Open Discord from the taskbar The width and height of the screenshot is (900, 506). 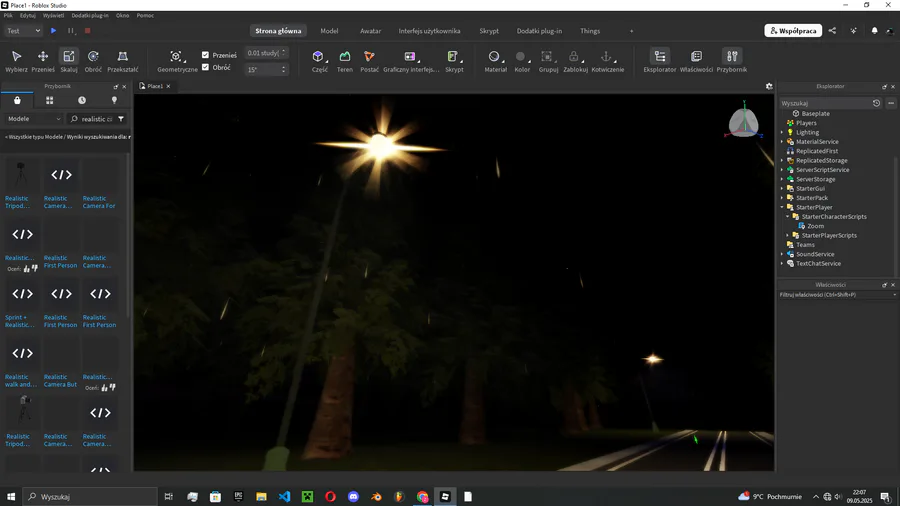point(353,497)
